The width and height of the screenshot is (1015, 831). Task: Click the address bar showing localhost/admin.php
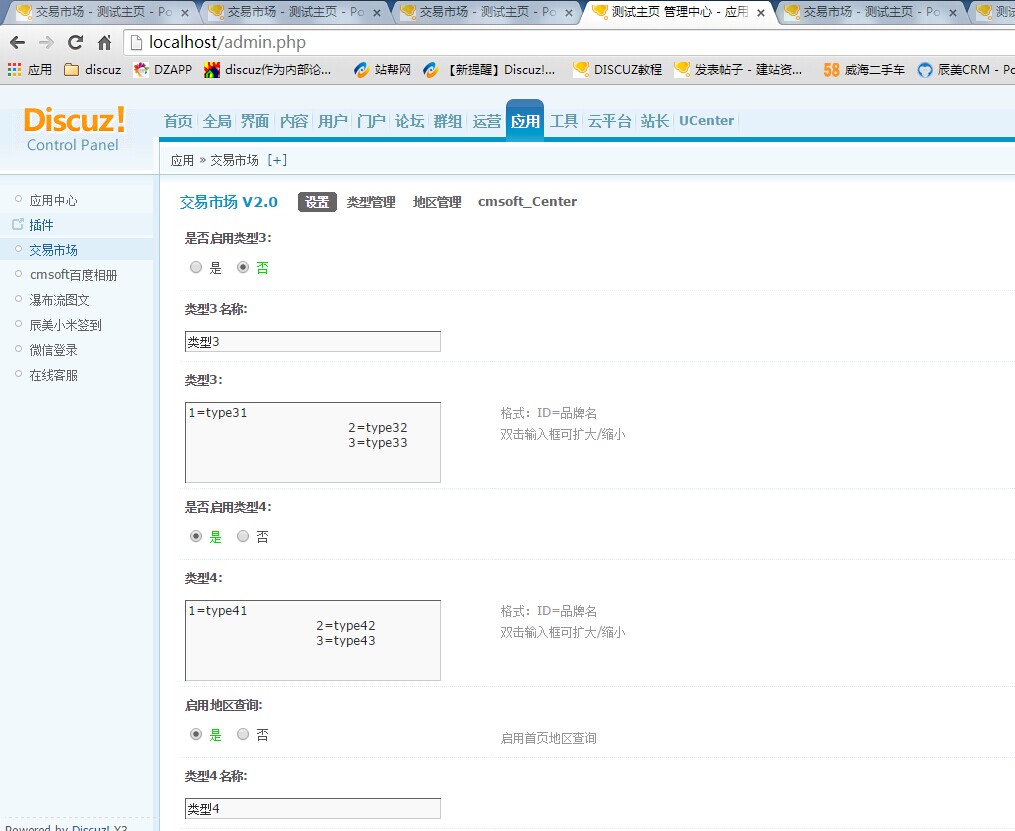[x=570, y=43]
